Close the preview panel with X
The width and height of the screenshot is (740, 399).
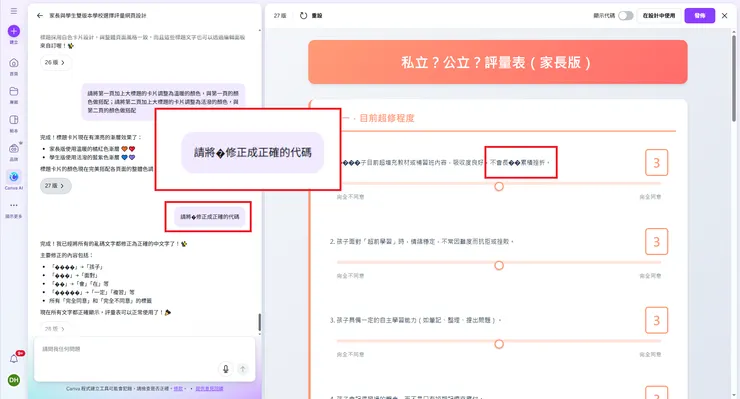724,16
